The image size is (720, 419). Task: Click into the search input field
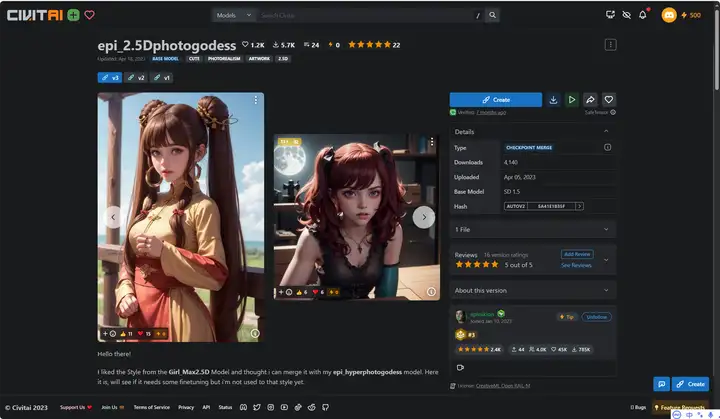(x=367, y=15)
